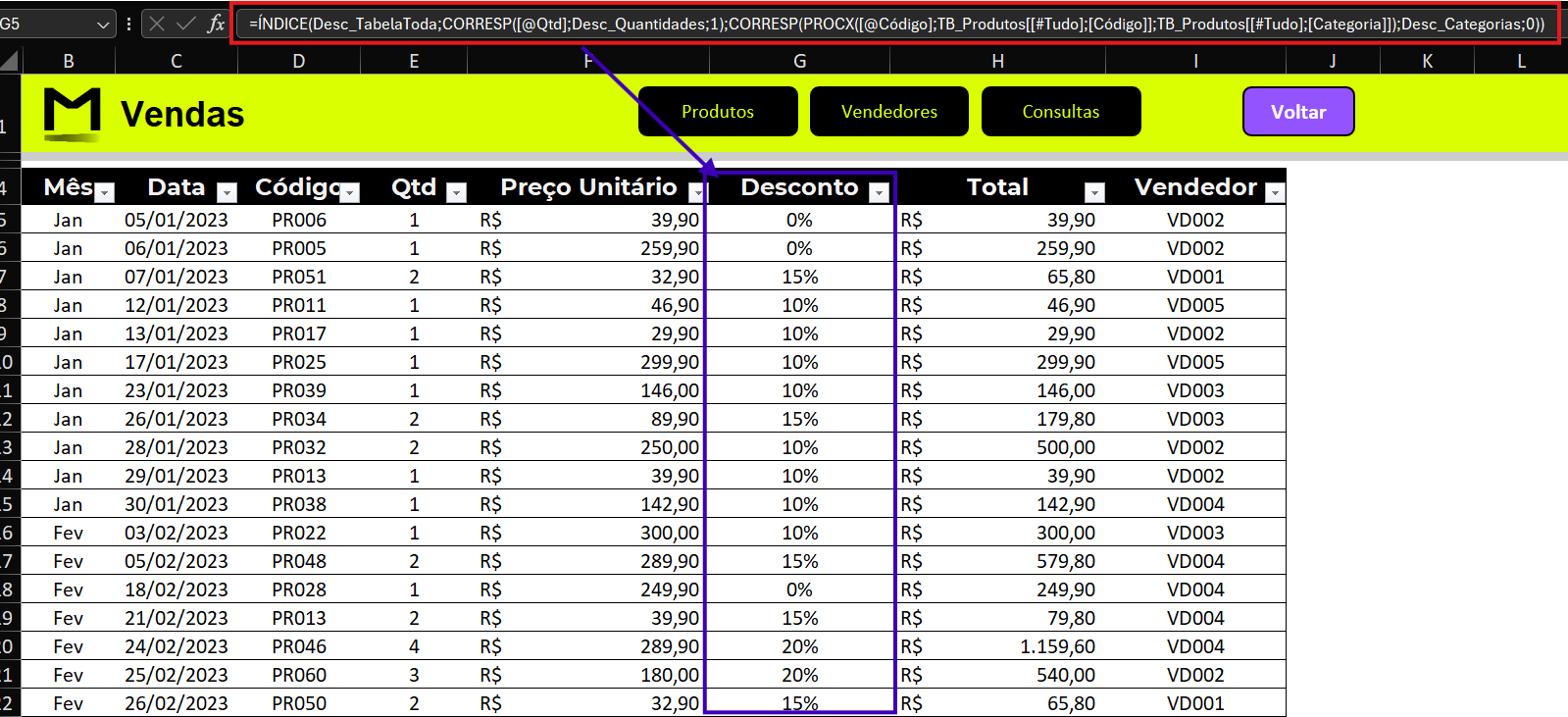Select code cell PR011

[299, 305]
